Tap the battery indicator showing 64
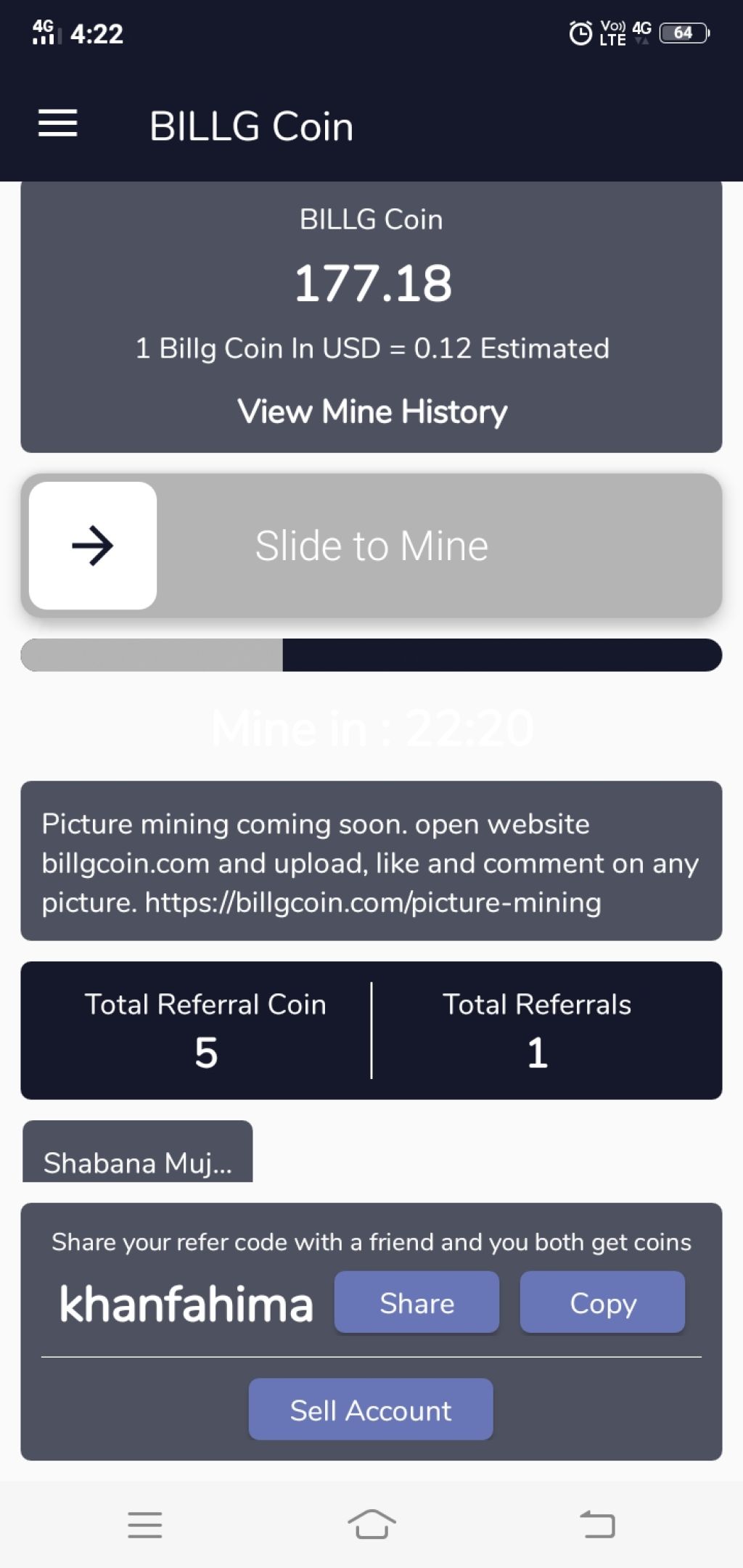Screen dimensions: 743x1568 point(684,33)
